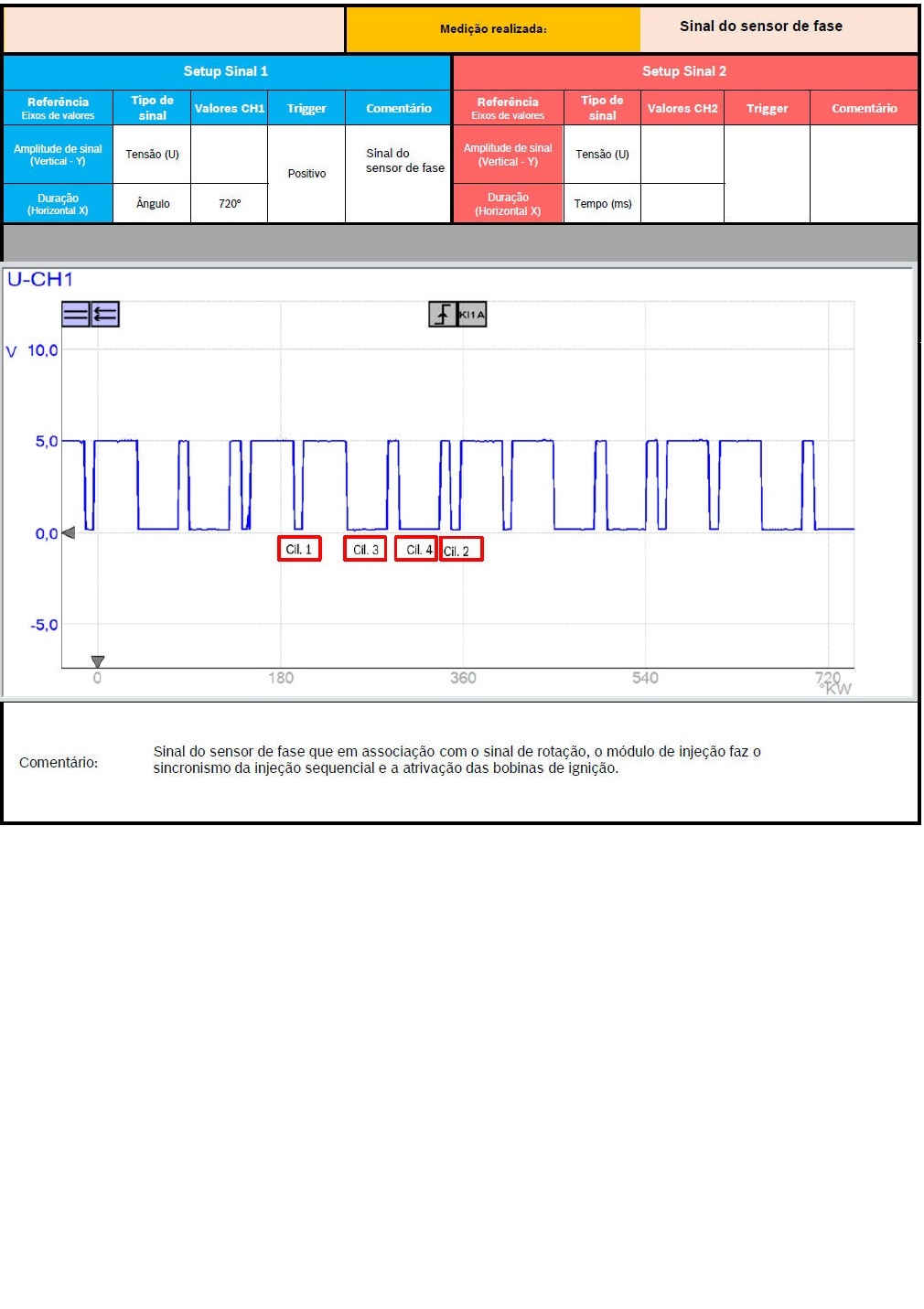Click the Positivo trigger cell
Image resolution: width=924 pixels, height=1309 pixels.
(x=306, y=174)
